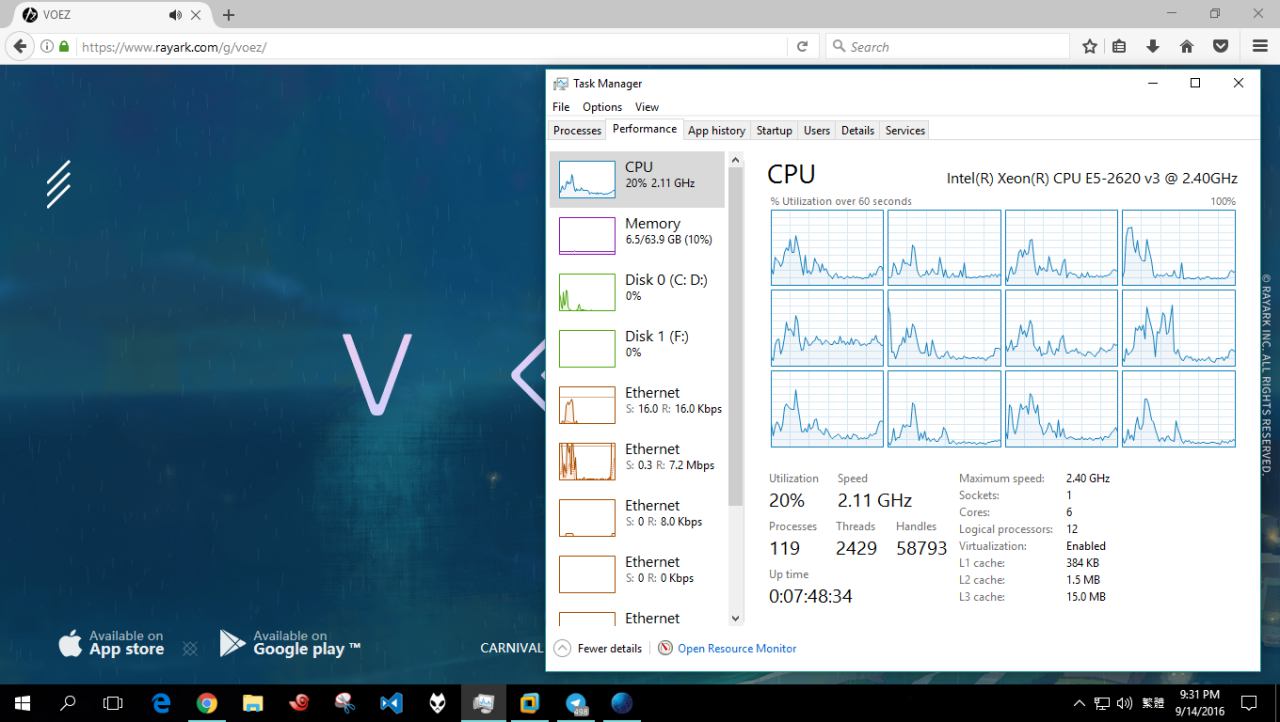
Task: Open Telegram from the taskbar
Action: coord(576,703)
